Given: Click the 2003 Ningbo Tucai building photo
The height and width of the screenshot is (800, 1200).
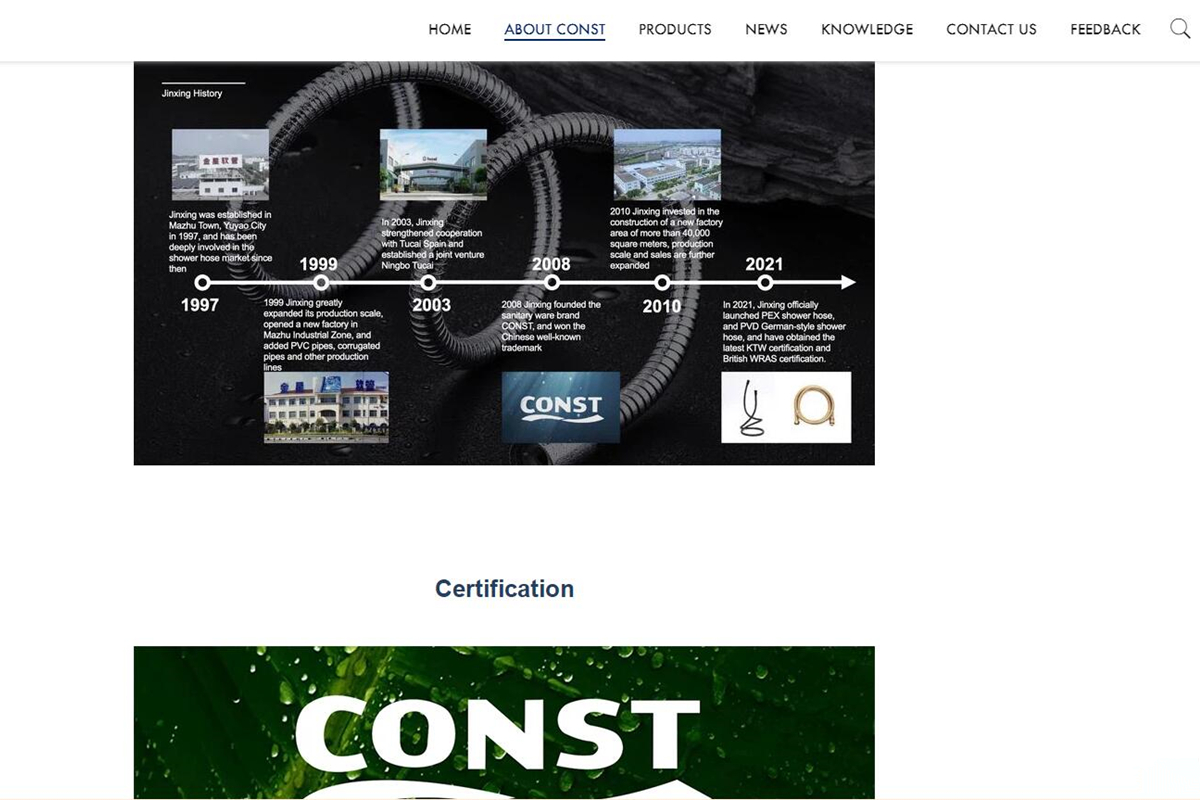Looking at the screenshot, I should coord(433,165).
